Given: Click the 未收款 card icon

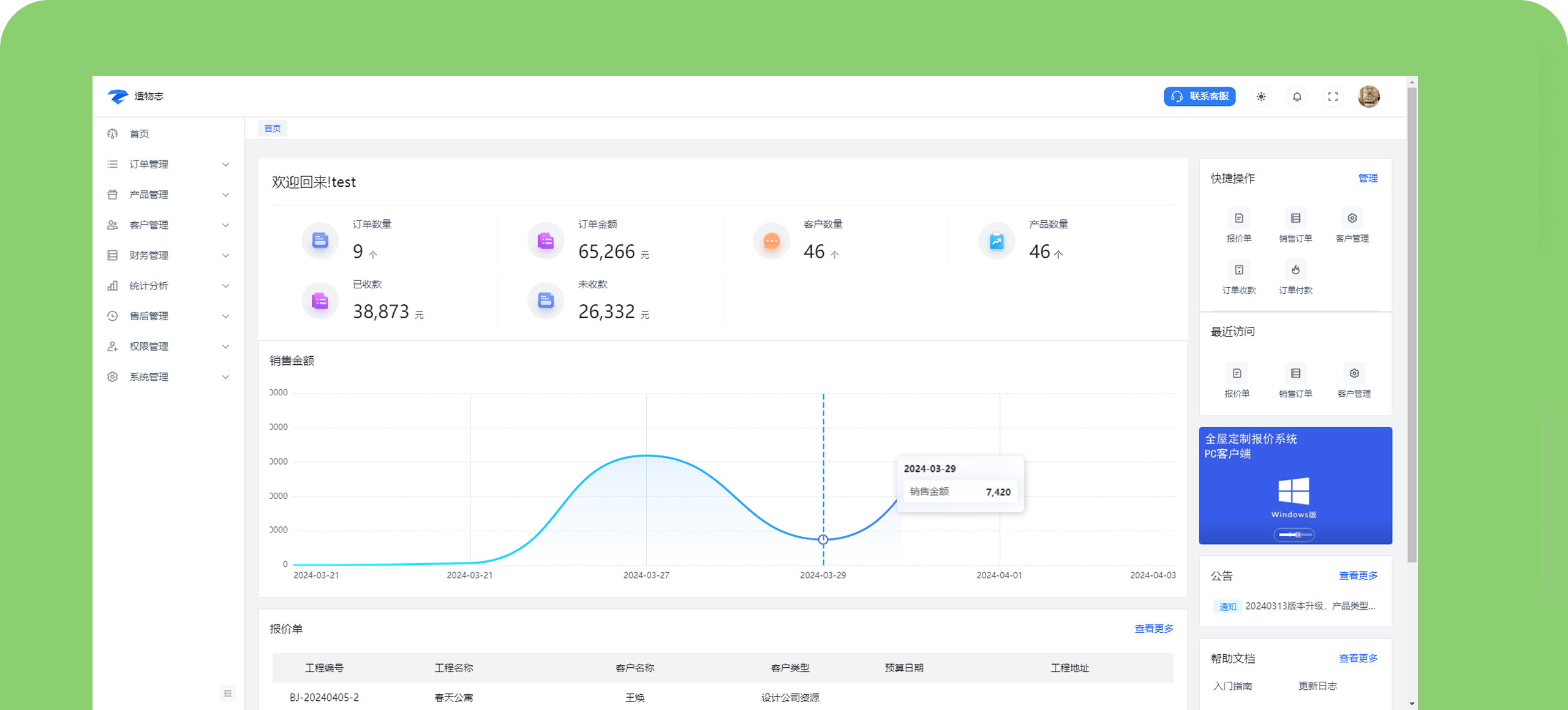Looking at the screenshot, I should click(x=546, y=301).
